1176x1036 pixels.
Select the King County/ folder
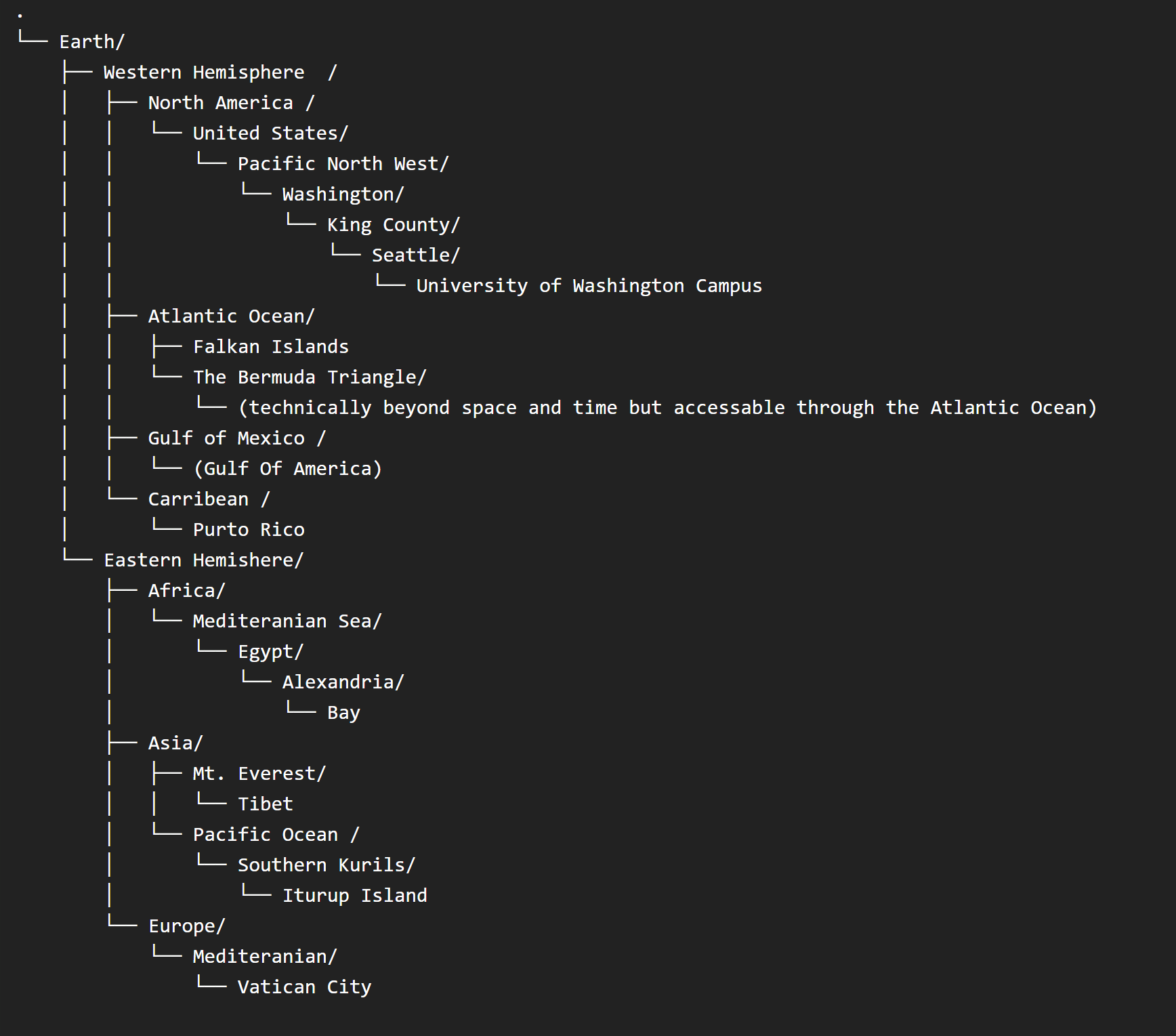[393, 225]
